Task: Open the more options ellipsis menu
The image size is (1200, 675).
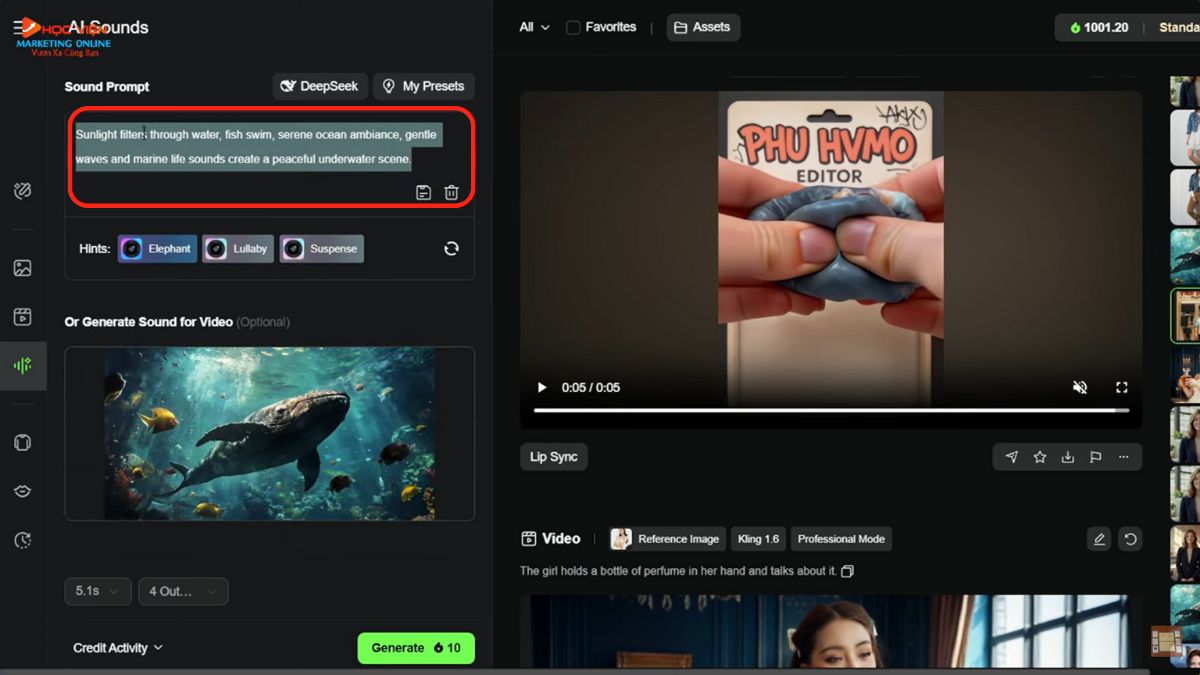Action: (x=1124, y=457)
